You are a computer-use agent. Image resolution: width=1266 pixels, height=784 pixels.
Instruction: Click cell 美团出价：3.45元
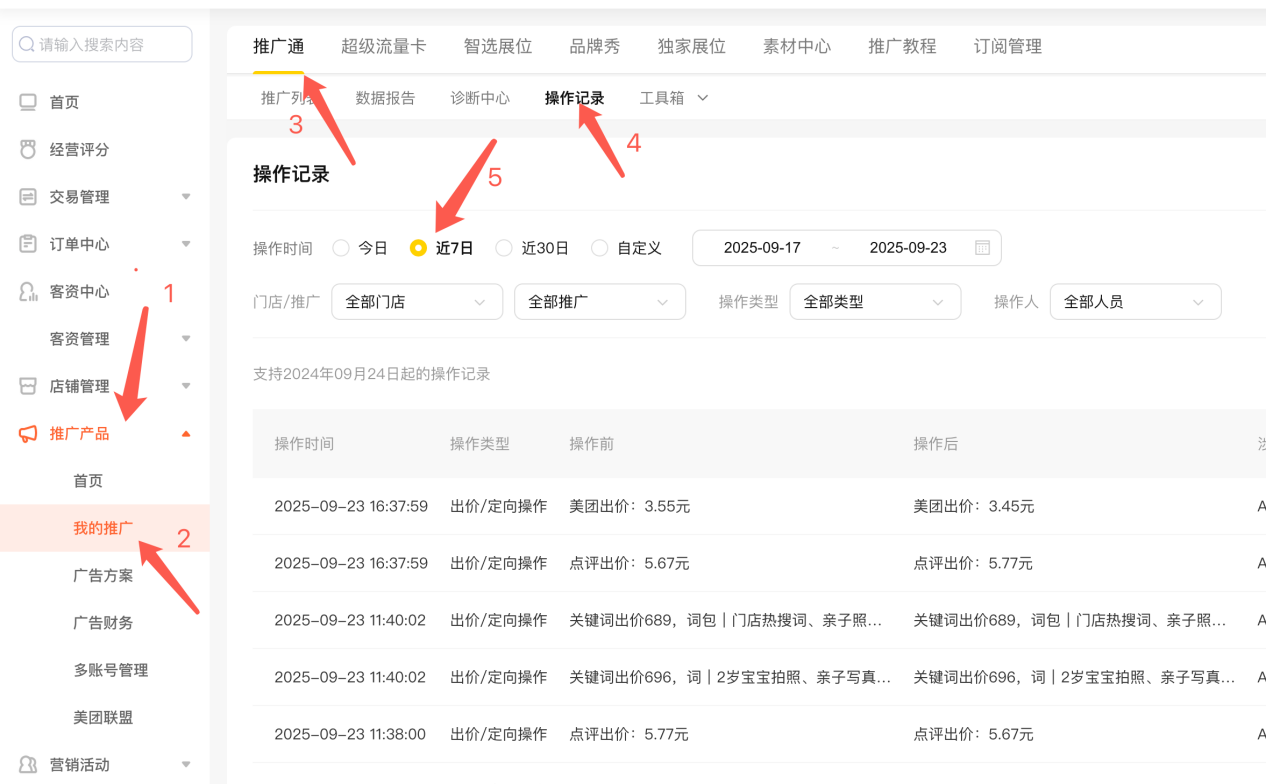pos(974,507)
